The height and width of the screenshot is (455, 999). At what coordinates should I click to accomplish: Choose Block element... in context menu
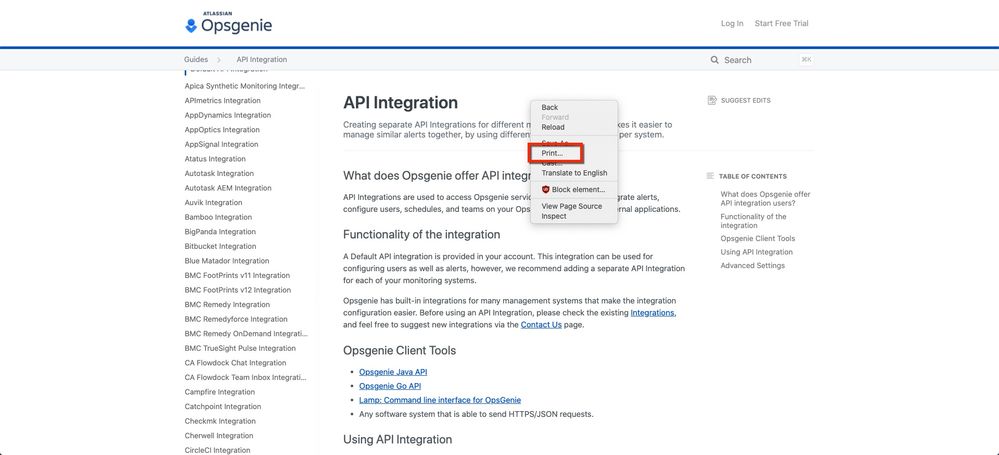[x=579, y=189]
